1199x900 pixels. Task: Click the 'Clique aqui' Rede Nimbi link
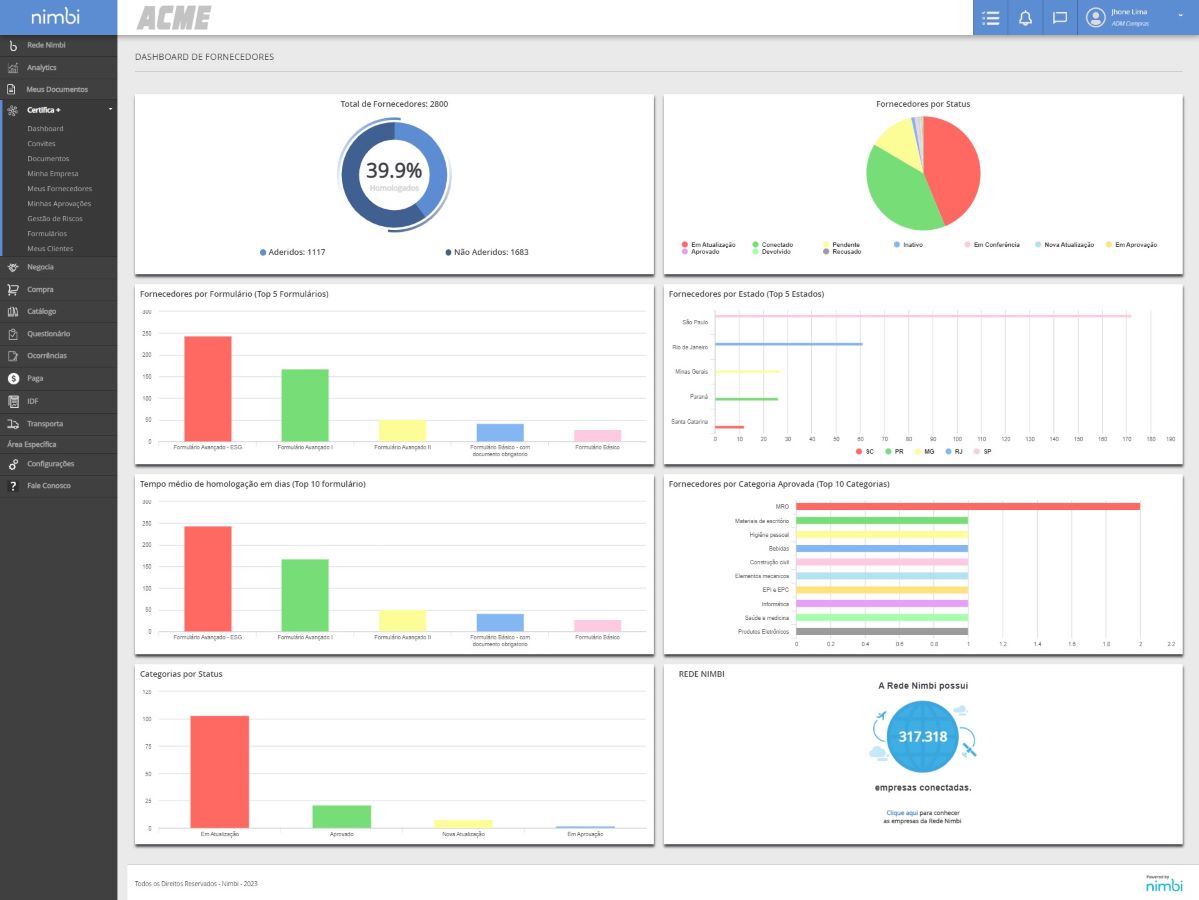(x=901, y=813)
